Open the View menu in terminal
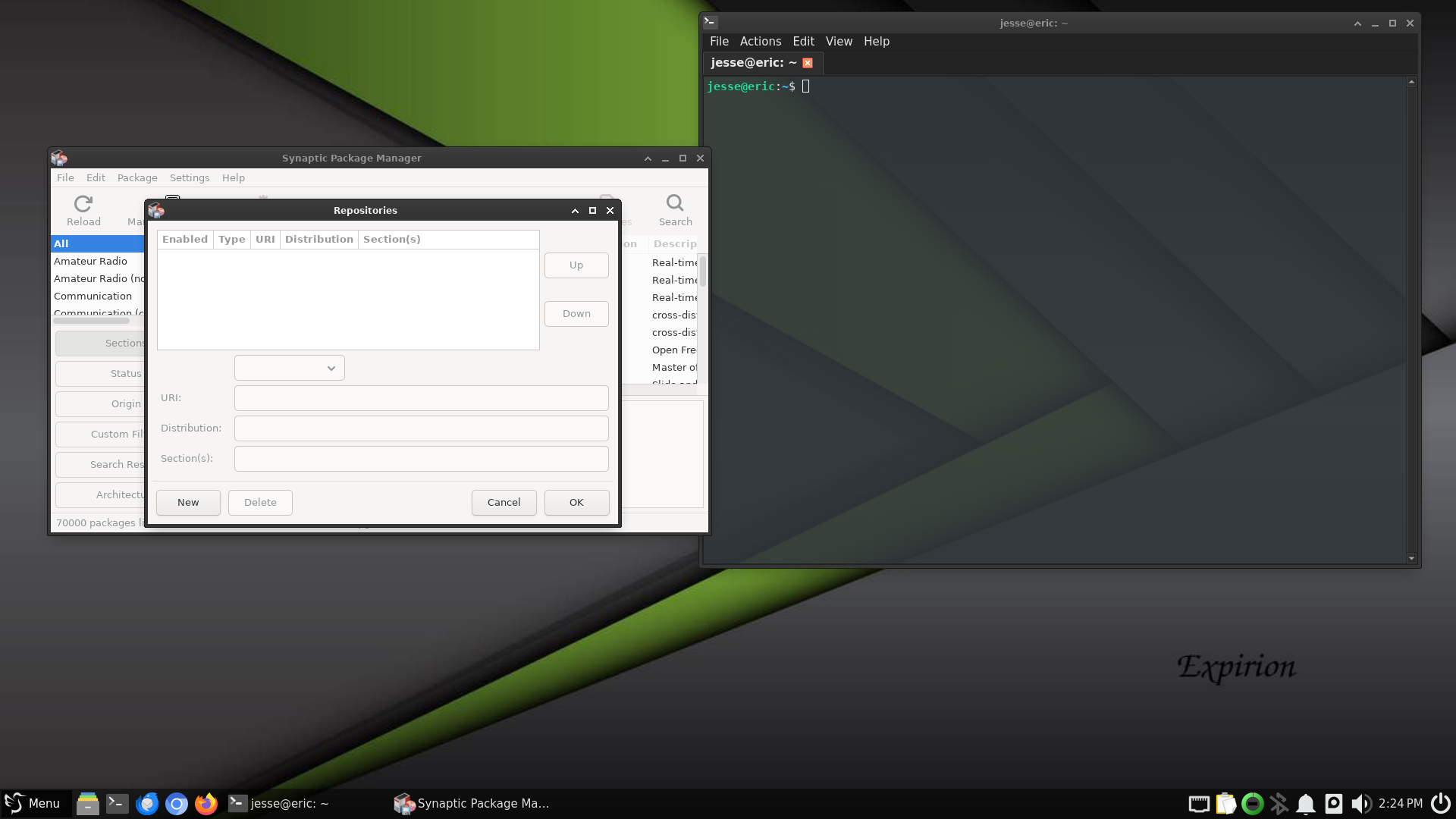This screenshot has height=819, width=1456. (x=839, y=41)
